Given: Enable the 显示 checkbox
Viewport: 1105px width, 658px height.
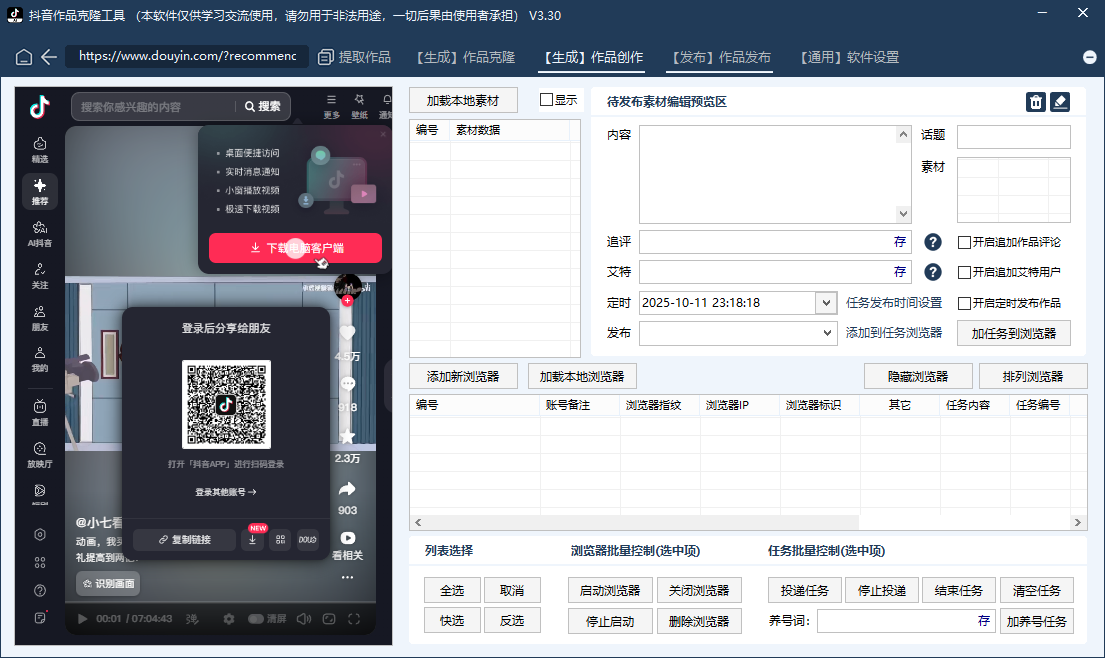Looking at the screenshot, I should [x=544, y=100].
